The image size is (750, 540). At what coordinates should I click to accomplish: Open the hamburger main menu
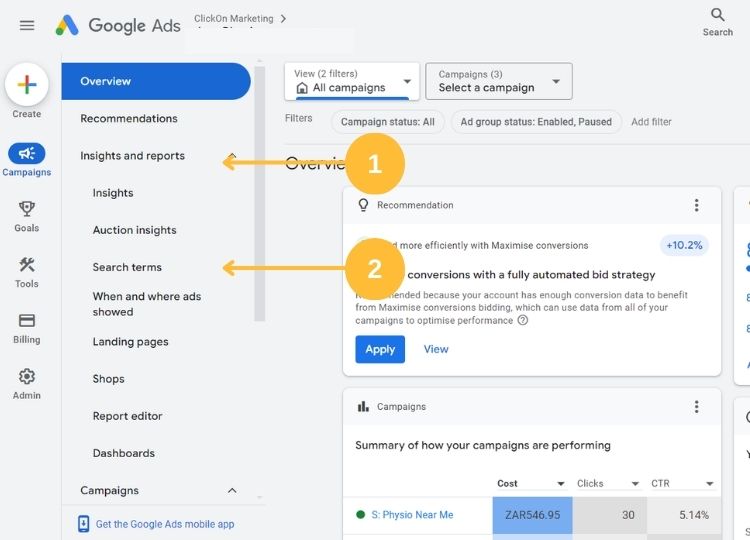click(x=27, y=25)
